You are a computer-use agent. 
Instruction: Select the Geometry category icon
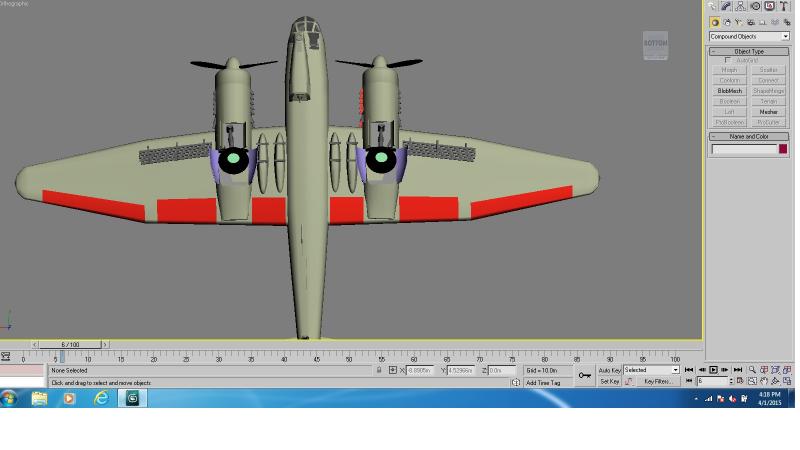pos(715,22)
